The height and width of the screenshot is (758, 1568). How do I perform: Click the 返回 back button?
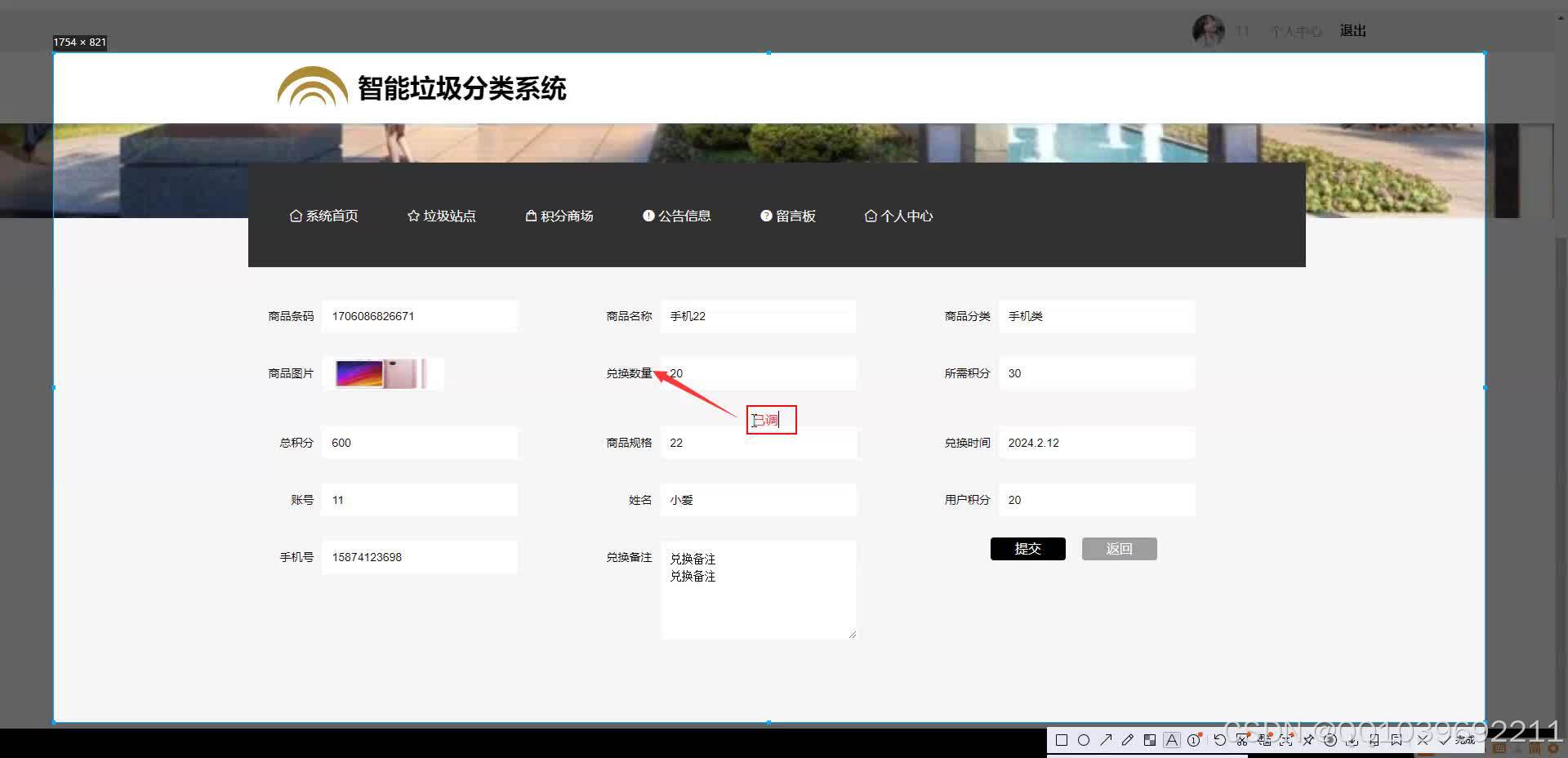pos(1119,548)
